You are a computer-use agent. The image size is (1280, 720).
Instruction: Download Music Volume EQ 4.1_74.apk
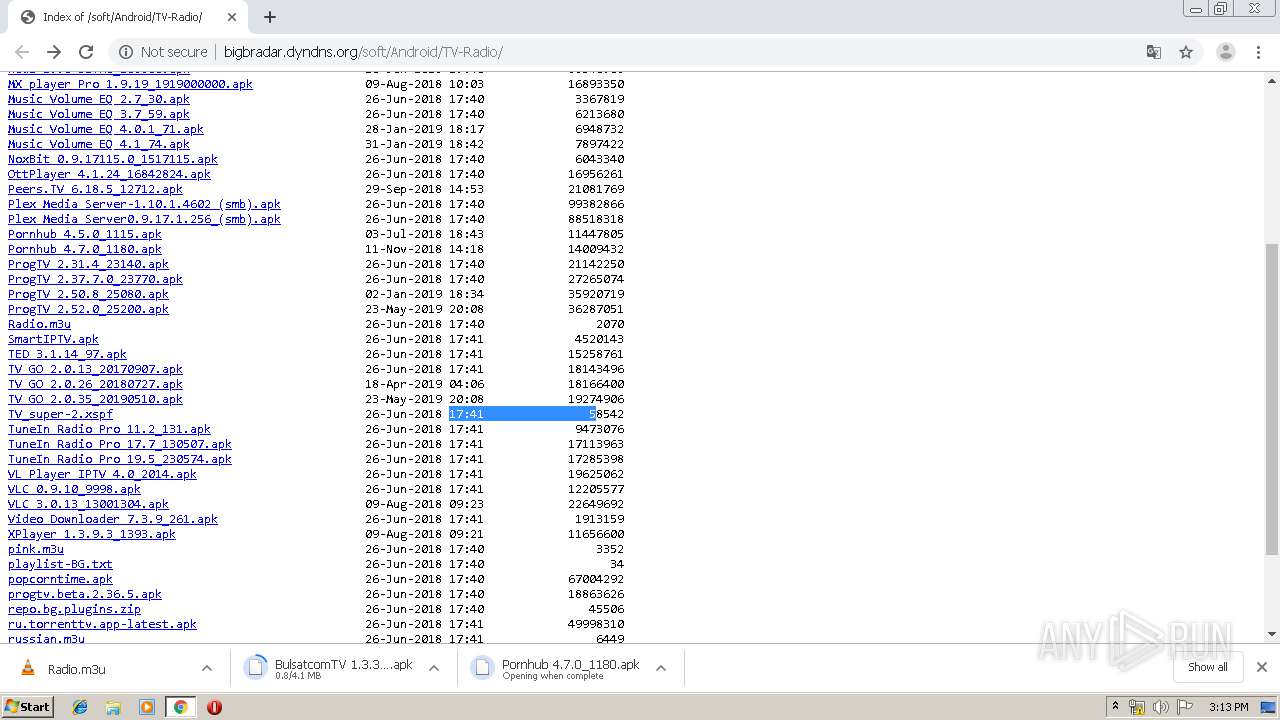[99, 144]
